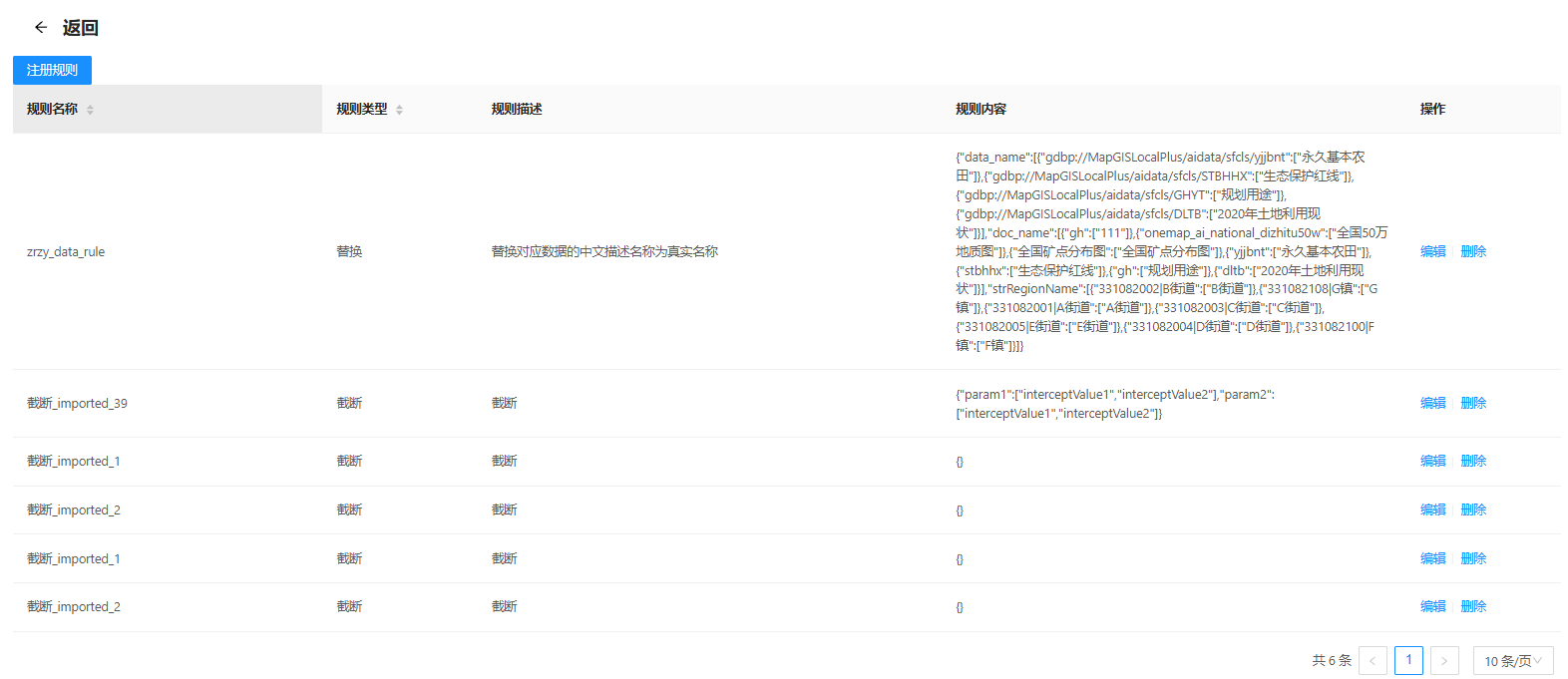The width and height of the screenshot is (1568, 679).
Task: Go to previous page arrow
Action: tap(1372, 661)
